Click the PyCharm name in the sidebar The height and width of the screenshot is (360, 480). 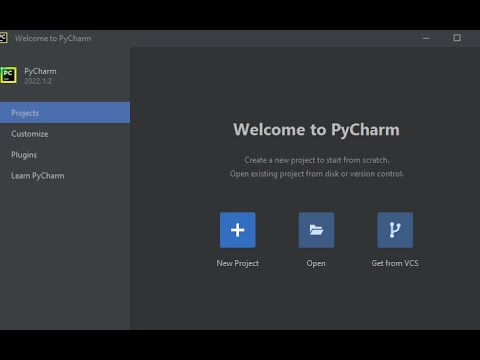pyautogui.click(x=40, y=71)
